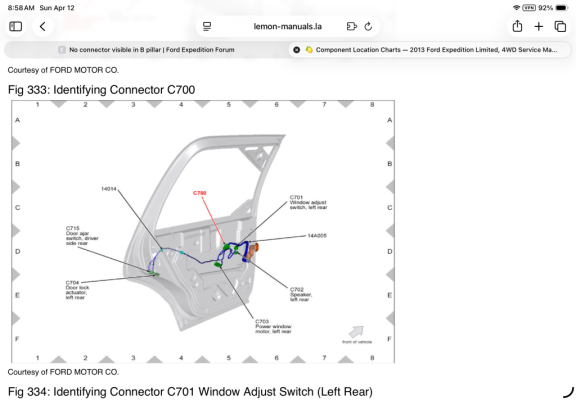Click the extensions icon in address bar
This screenshot has height=400, width=576.
352,26
